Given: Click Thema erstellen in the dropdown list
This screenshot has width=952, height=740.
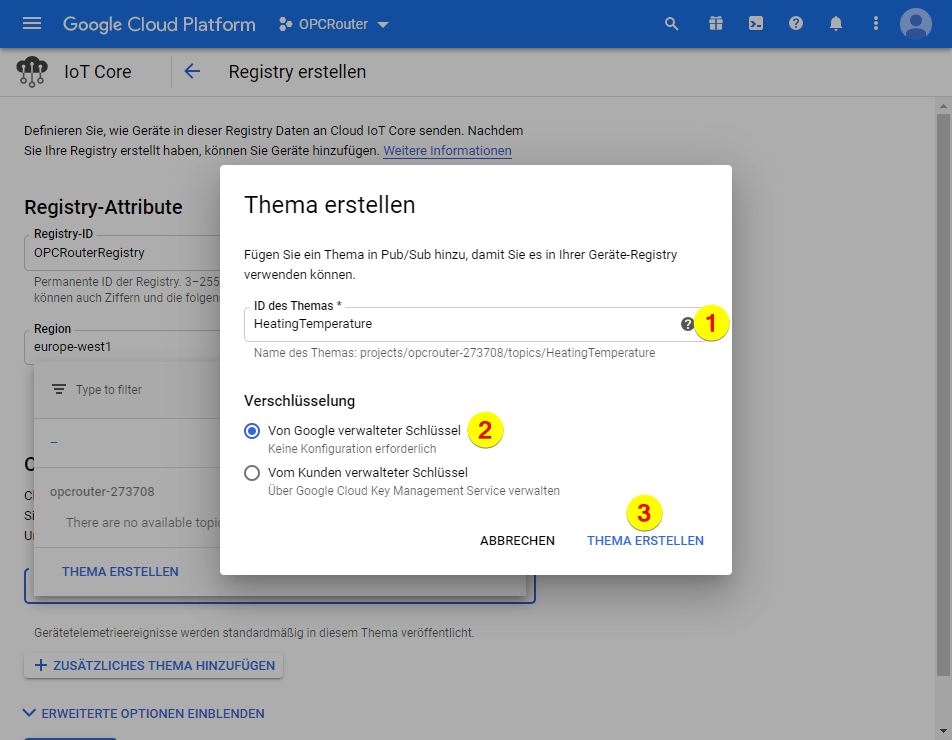Looking at the screenshot, I should (x=120, y=572).
